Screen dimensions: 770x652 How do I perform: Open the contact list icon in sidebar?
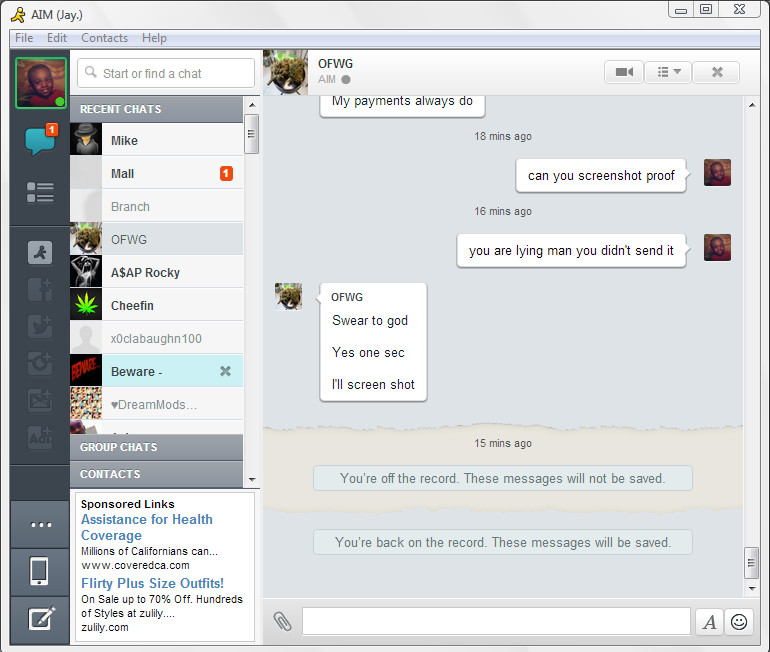coord(40,192)
